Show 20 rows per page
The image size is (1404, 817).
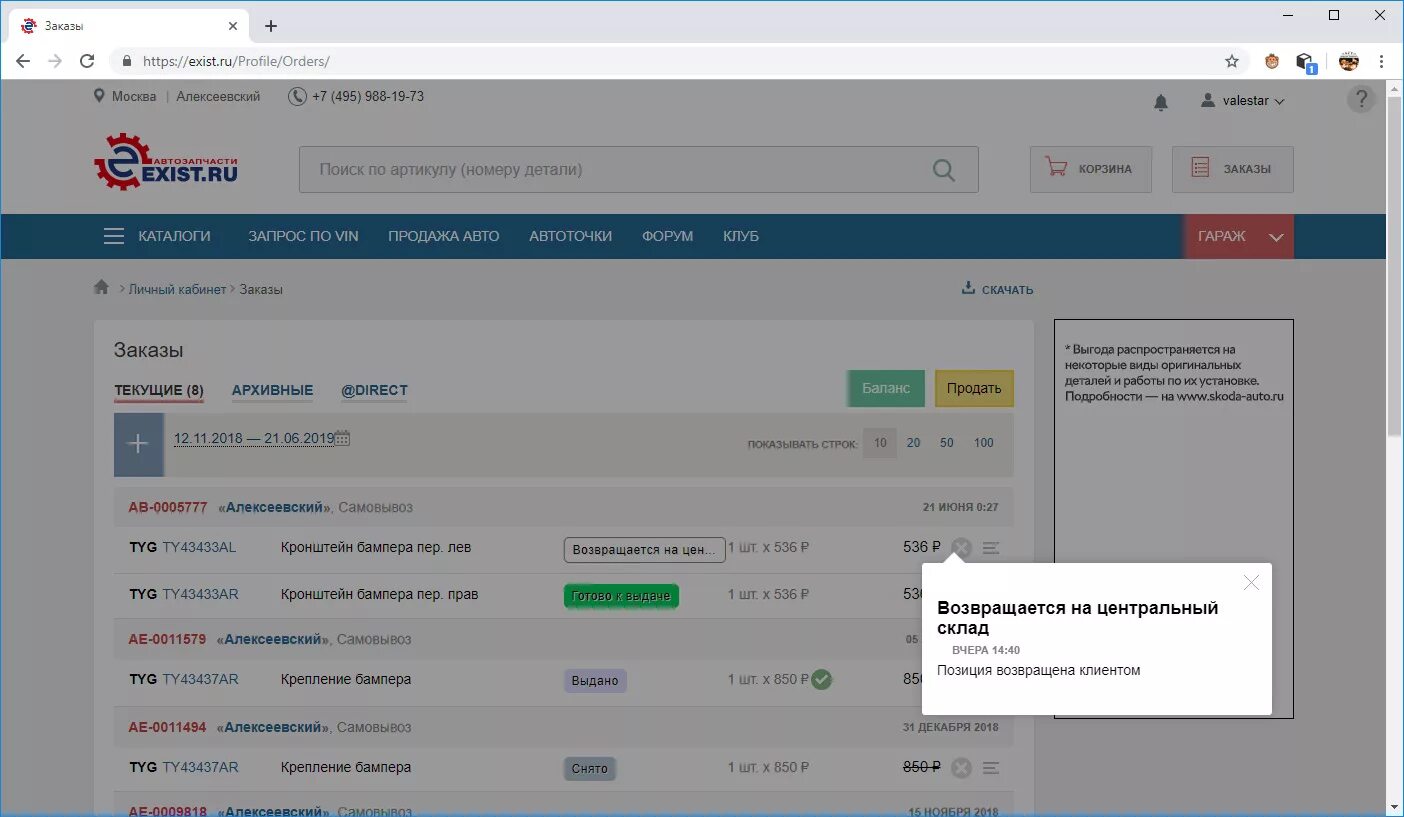tap(913, 443)
